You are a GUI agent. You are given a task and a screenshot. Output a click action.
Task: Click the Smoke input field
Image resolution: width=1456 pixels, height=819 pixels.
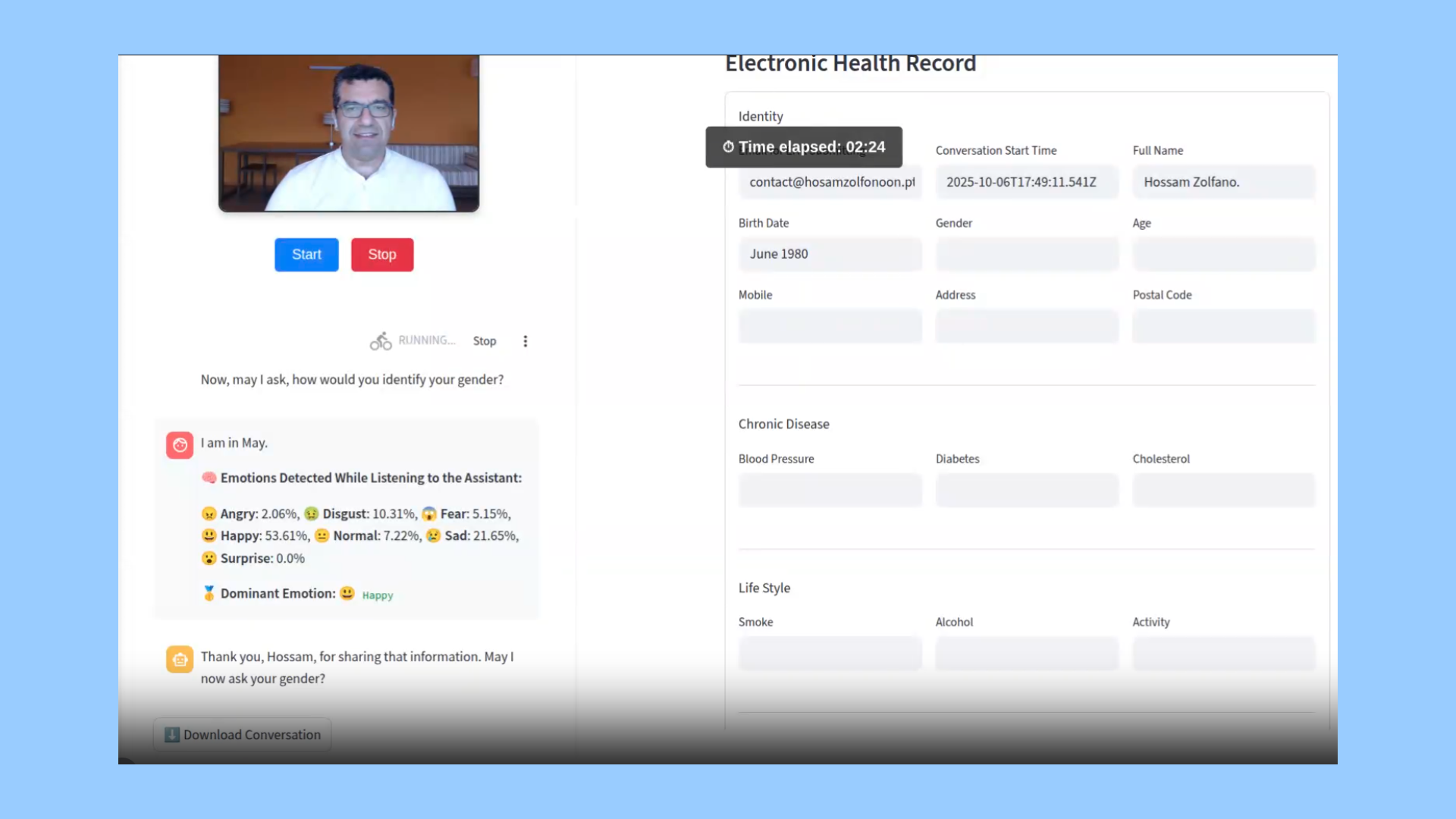tap(830, 653)
